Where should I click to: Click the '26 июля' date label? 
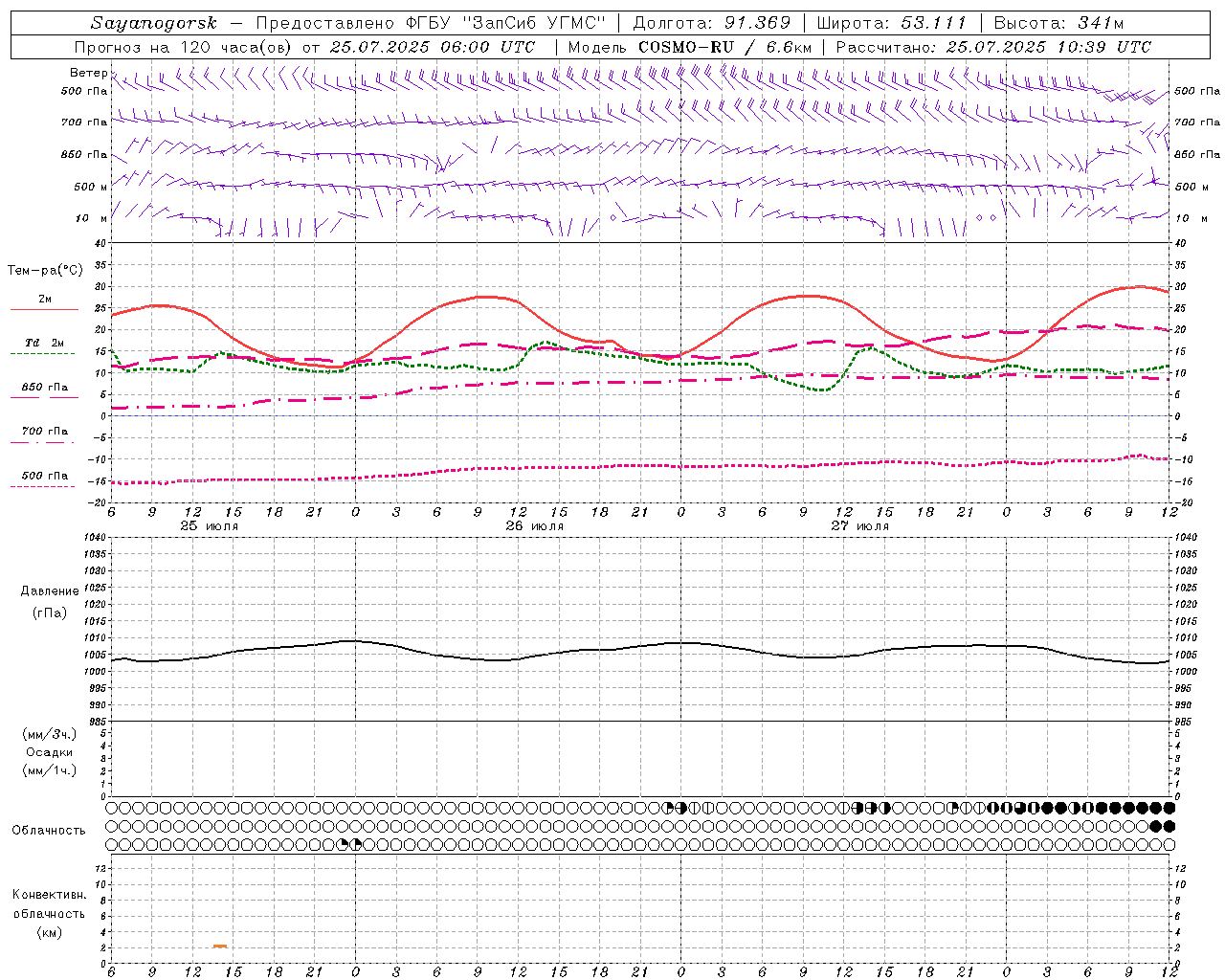pos(535,525)
